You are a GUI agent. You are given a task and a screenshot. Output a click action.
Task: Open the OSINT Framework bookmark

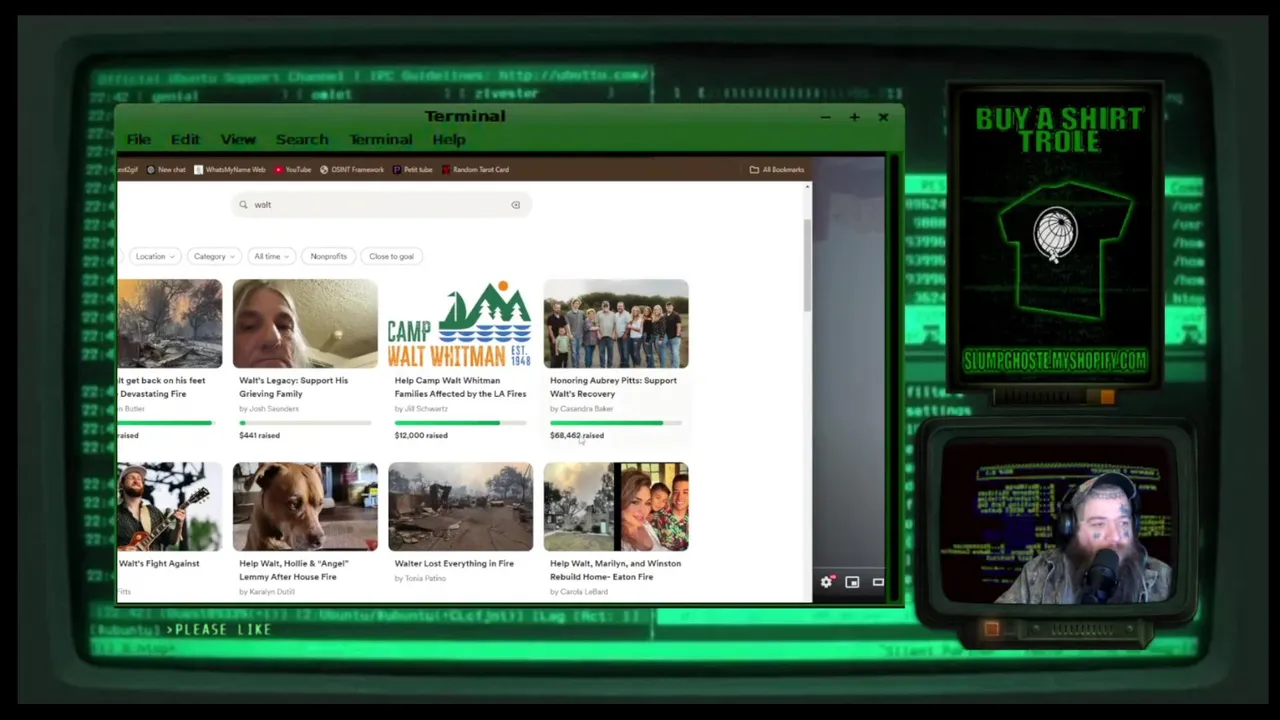pyautogui.click(x=352, y=170)
